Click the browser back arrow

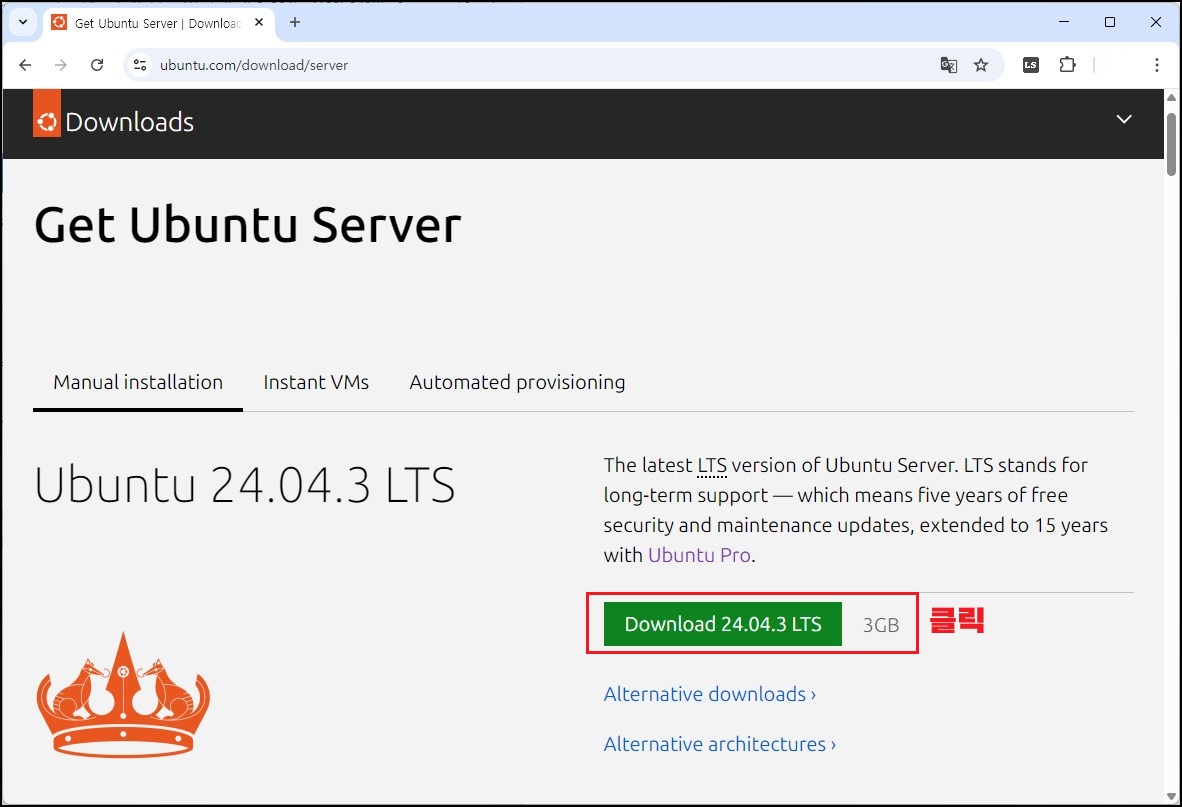click(x=25, y=65)
